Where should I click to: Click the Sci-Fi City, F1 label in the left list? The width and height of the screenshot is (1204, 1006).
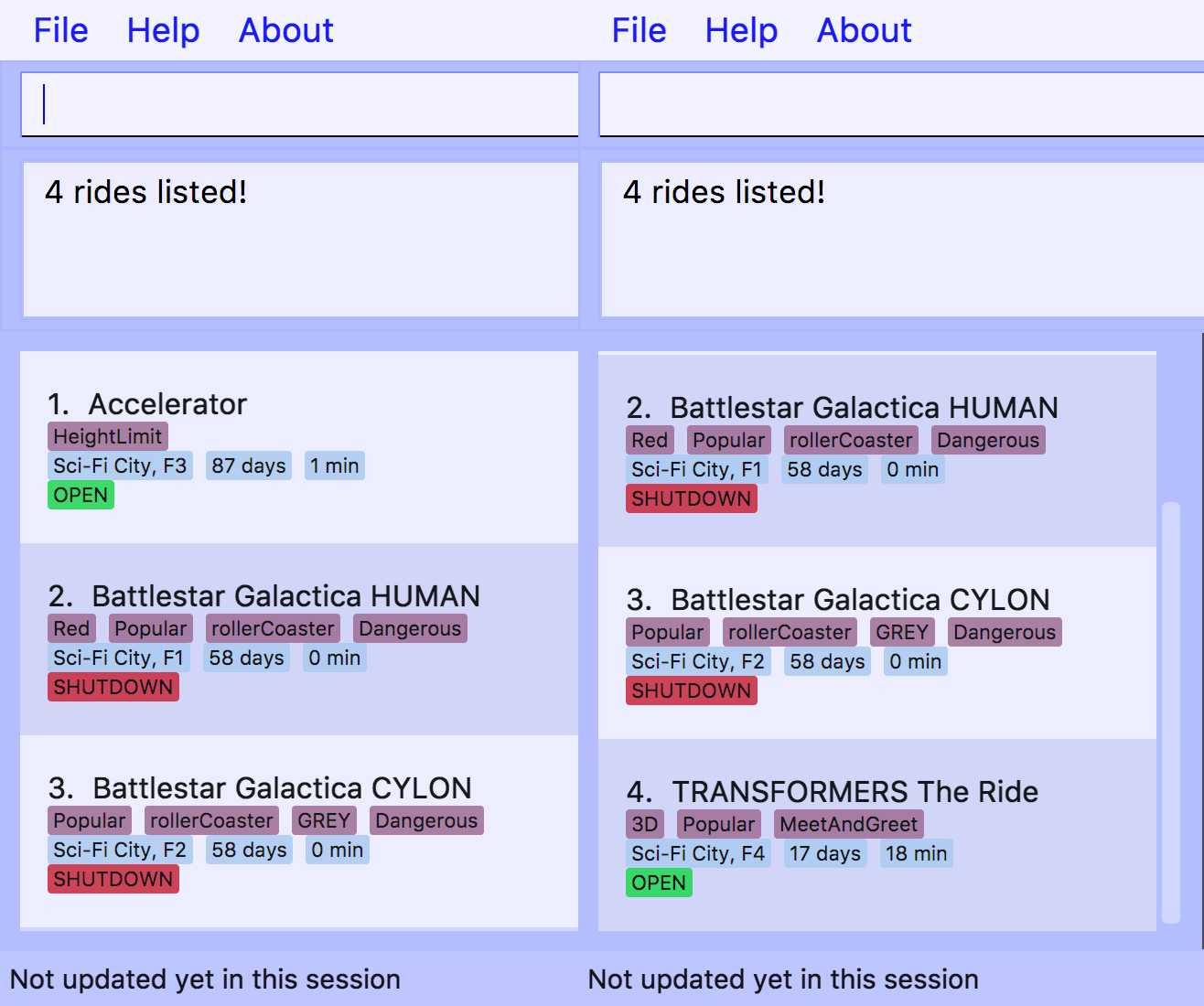(119, 658)
